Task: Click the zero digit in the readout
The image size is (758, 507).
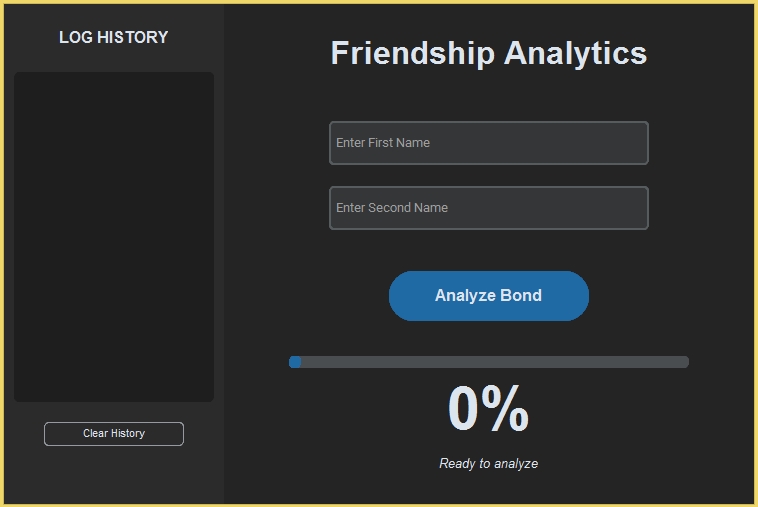Action: (467, 409)
